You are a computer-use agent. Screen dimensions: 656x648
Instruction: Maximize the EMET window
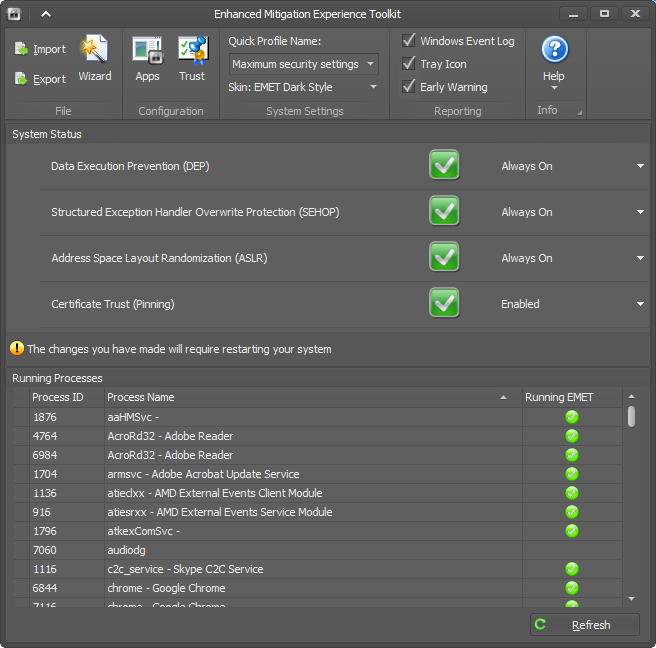point(604,14)
